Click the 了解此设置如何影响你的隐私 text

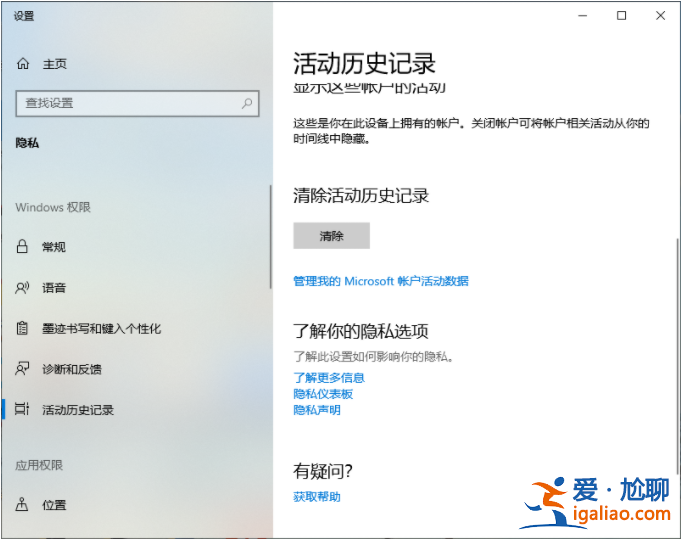[x=374, y=357]
